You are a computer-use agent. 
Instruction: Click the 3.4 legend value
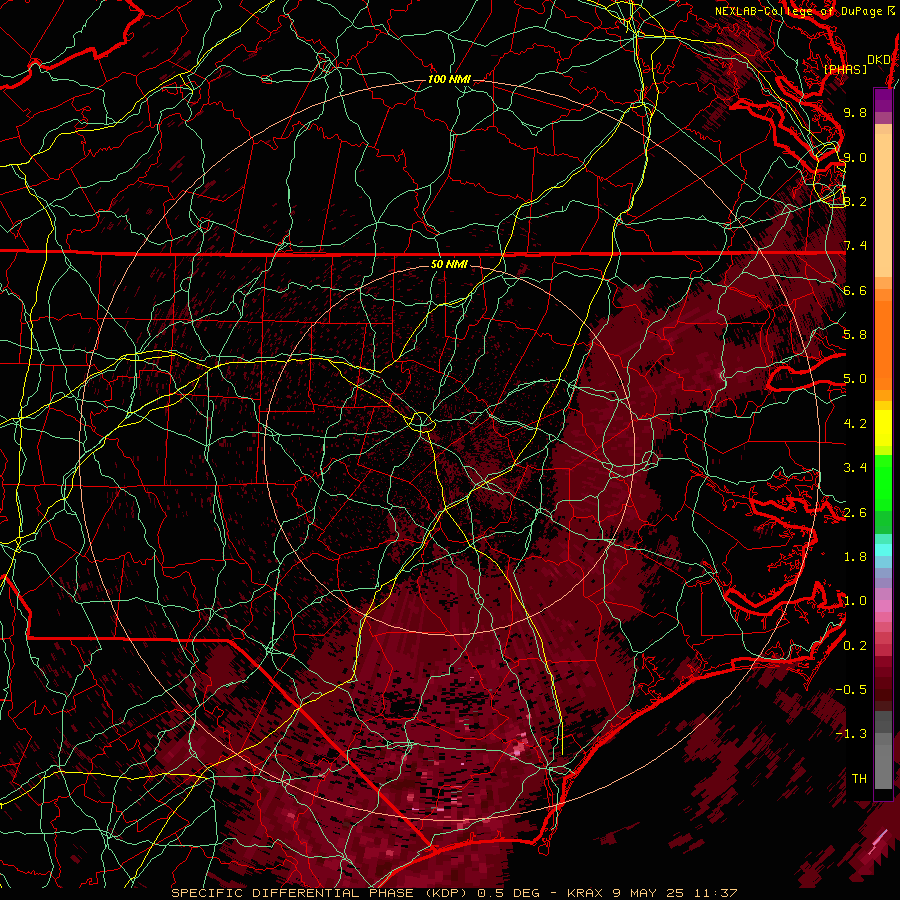pyautogui.click(x=855, y=468)
